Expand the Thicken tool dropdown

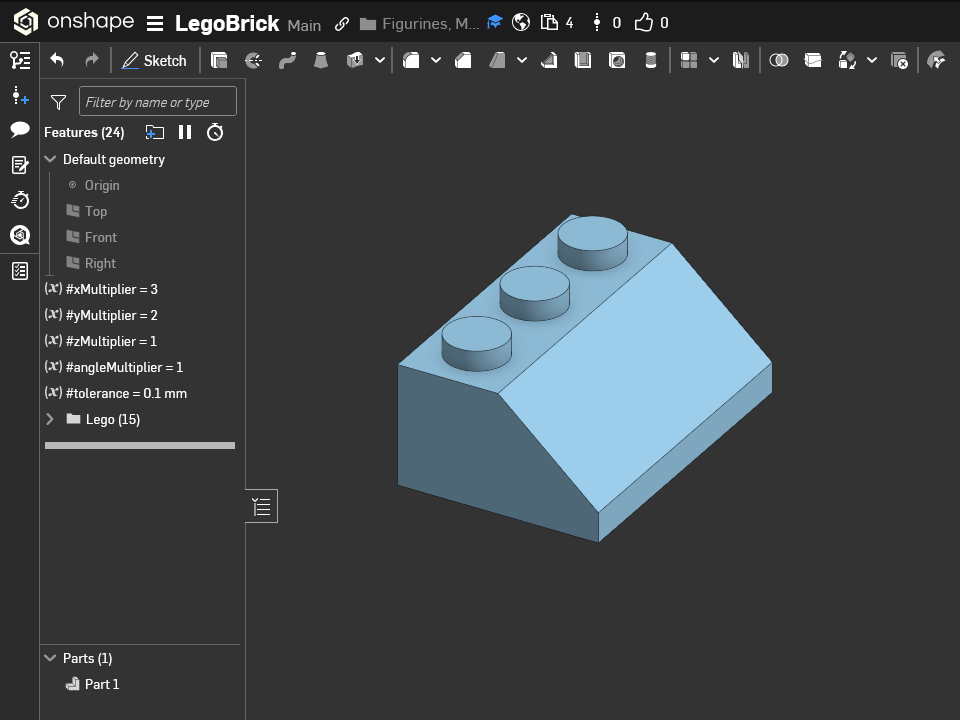[380, 60]
